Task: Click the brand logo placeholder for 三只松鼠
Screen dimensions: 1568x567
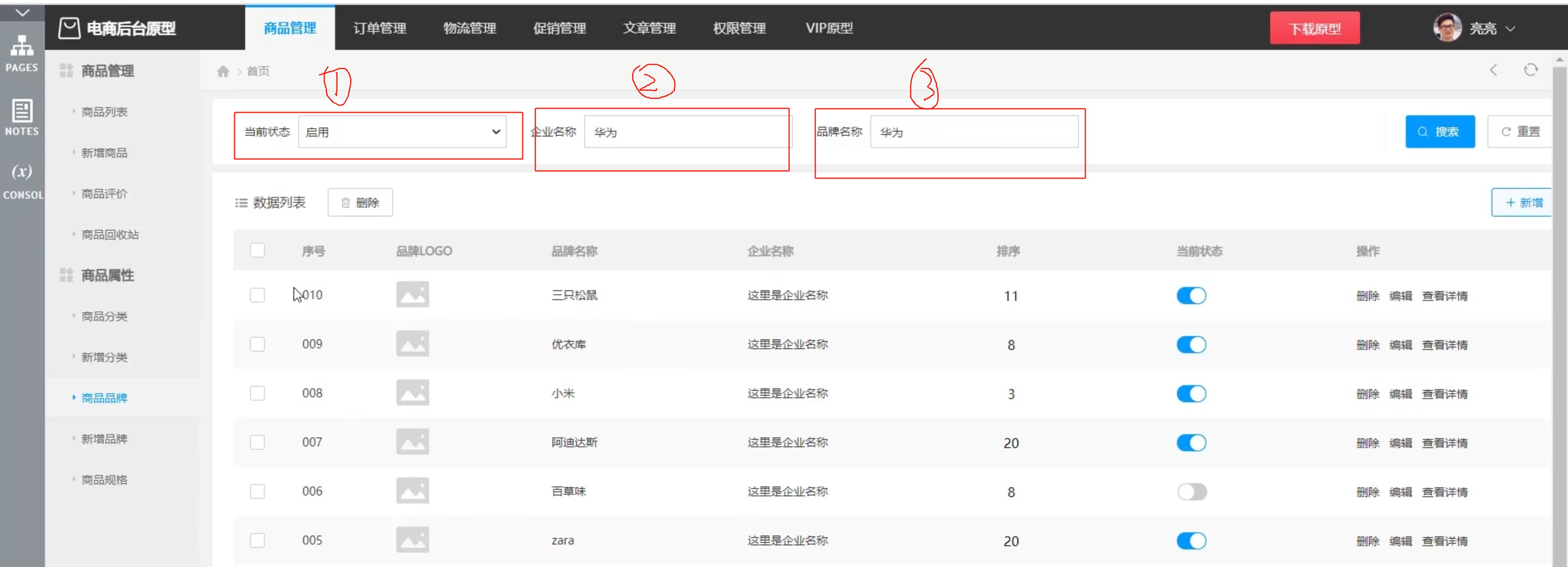Action: 413,294
